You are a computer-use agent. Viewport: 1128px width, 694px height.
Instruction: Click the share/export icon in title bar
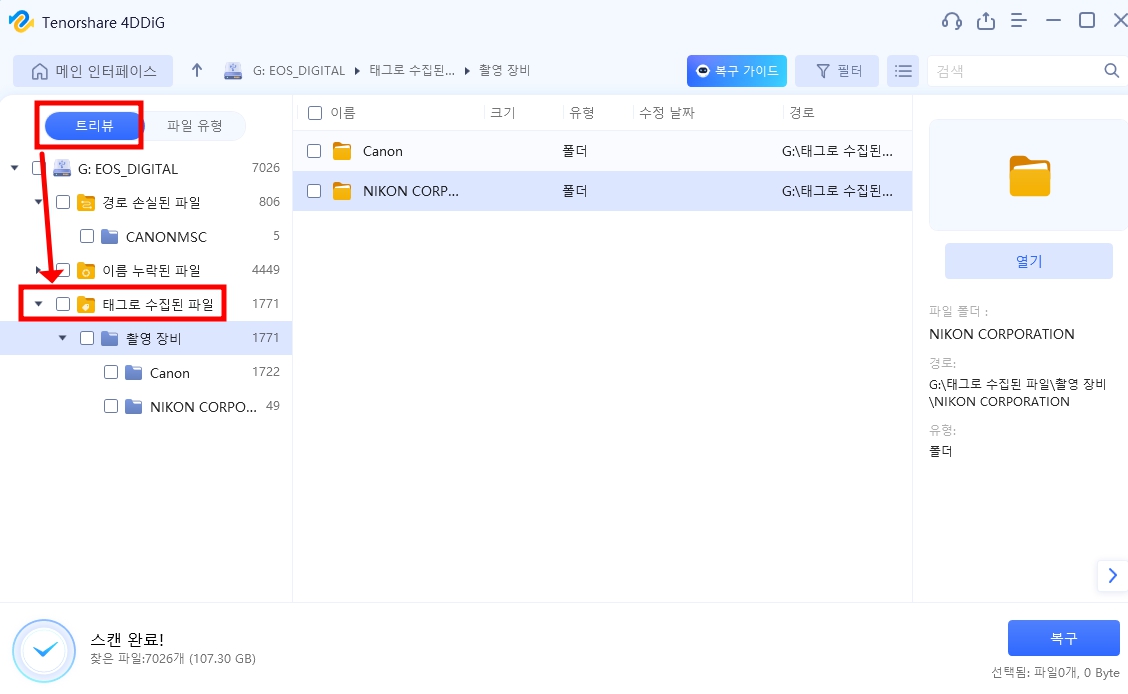tap(986, 21)
